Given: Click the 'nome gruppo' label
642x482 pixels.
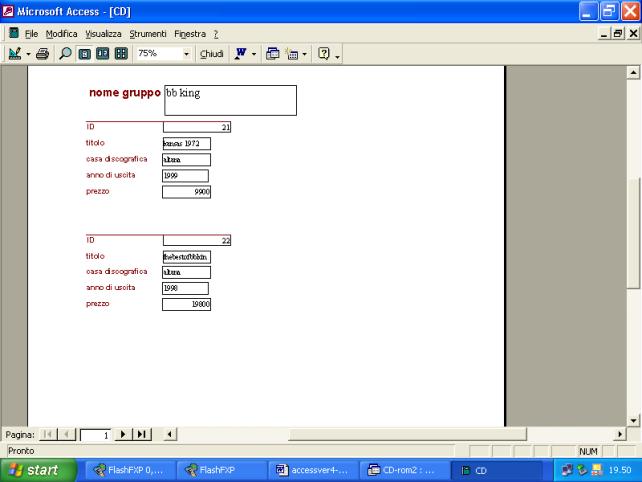Looking at the screenshot, I should [125, 93].
